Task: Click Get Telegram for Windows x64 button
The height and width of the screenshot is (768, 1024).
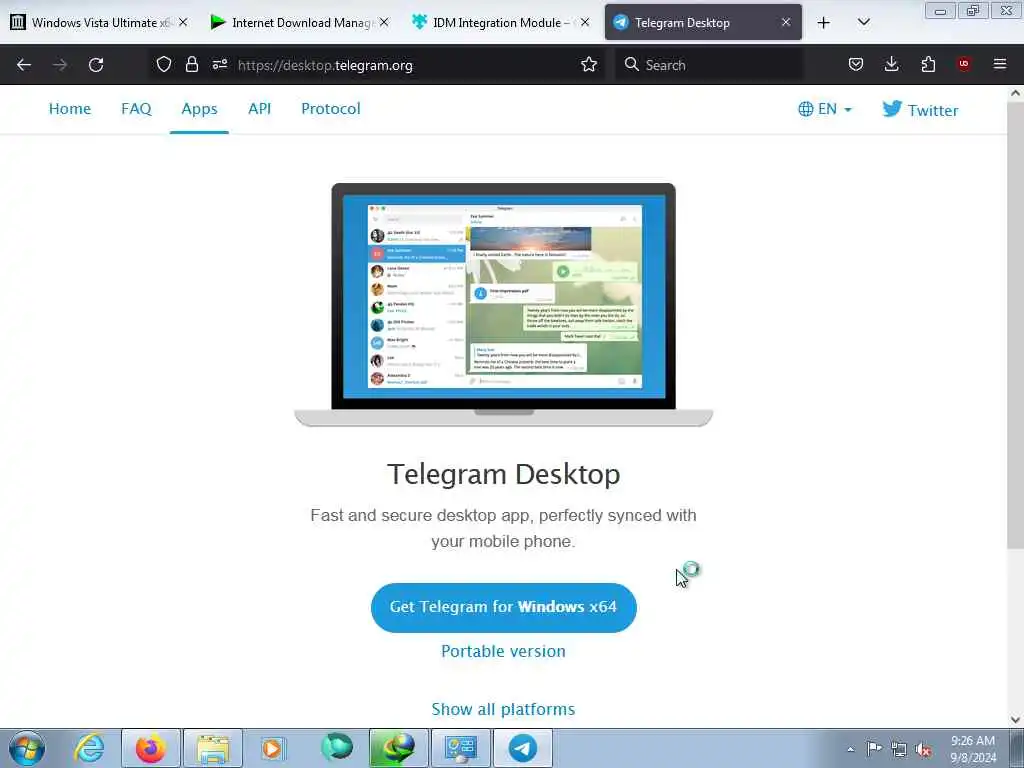Action: tap(504, 607)
